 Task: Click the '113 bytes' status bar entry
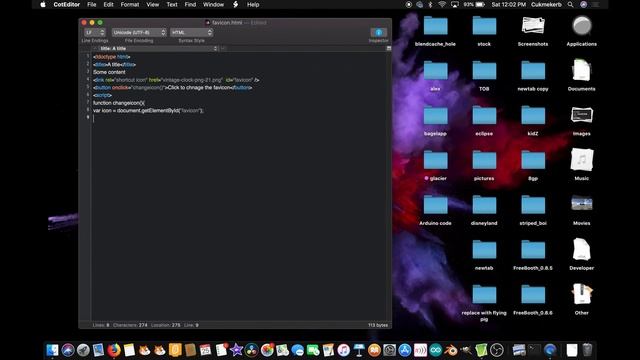click(x=378, y=325)
